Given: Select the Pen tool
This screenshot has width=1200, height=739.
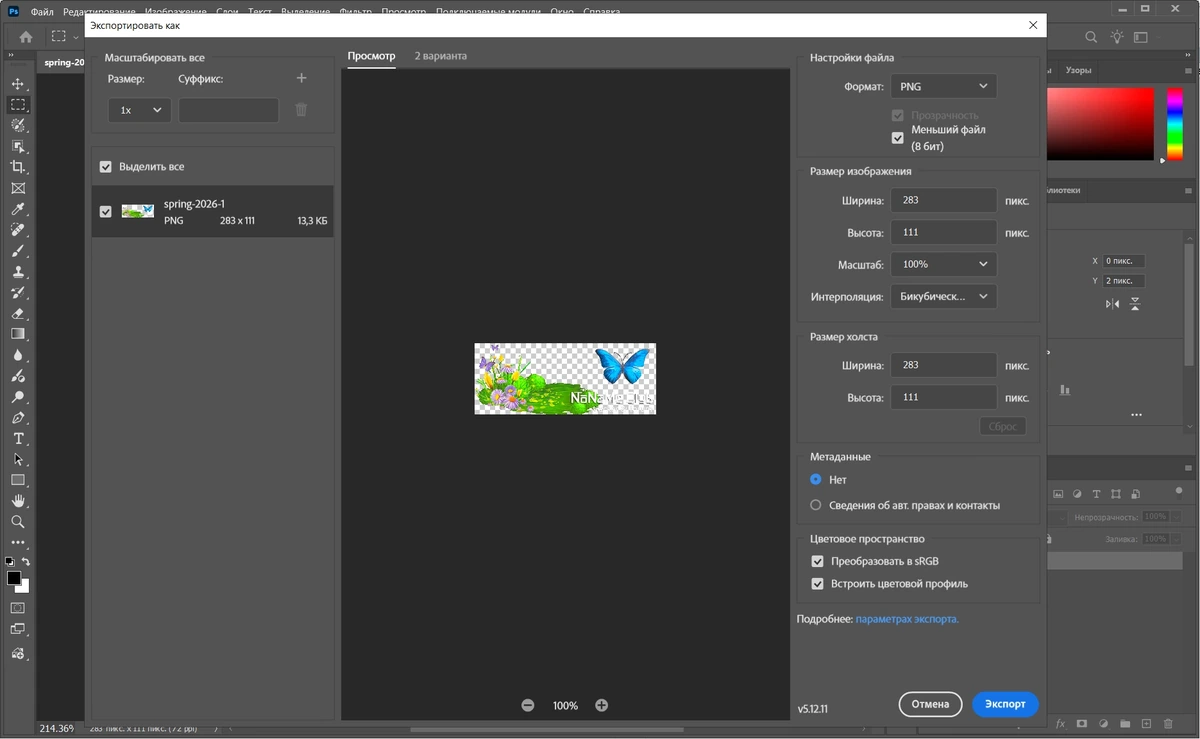Looking at the screenshot, I should click(x=18, y=418).
